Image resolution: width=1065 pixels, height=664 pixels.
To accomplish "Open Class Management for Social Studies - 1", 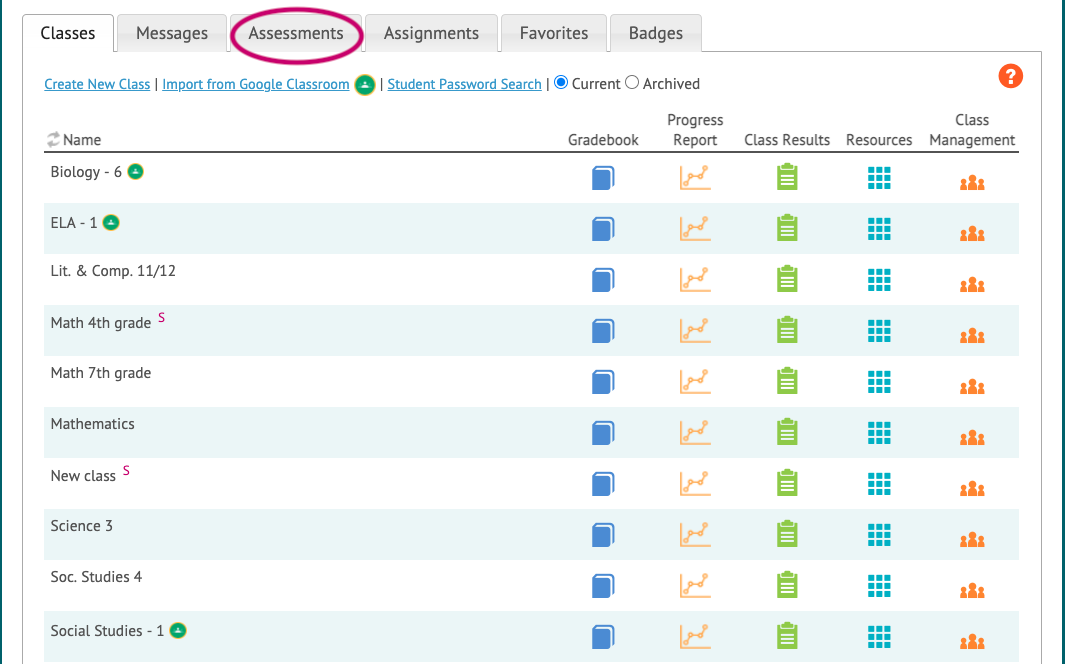I will (972, 641).
